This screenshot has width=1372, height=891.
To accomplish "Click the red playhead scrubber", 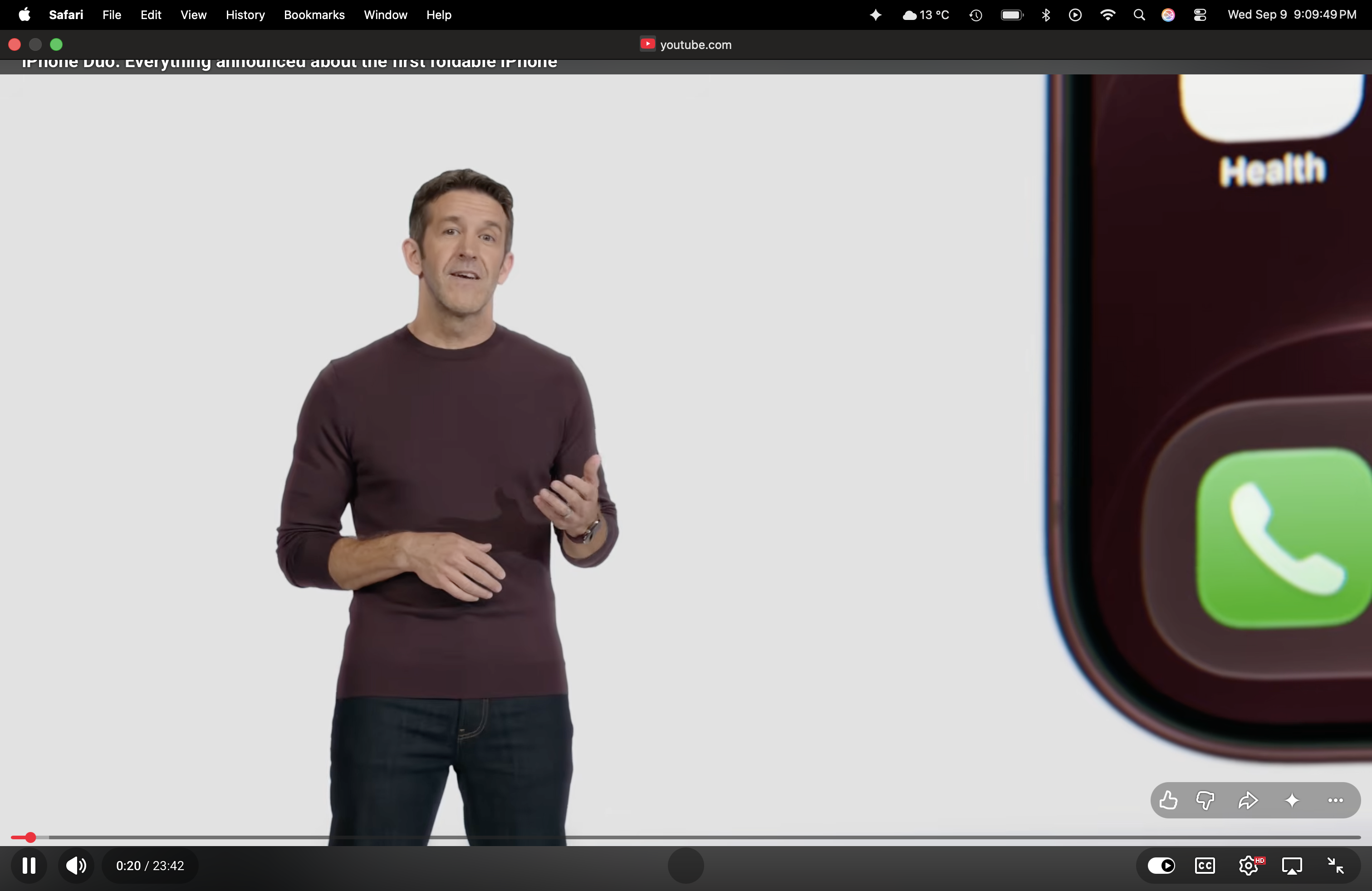I will tap(30, 837).
